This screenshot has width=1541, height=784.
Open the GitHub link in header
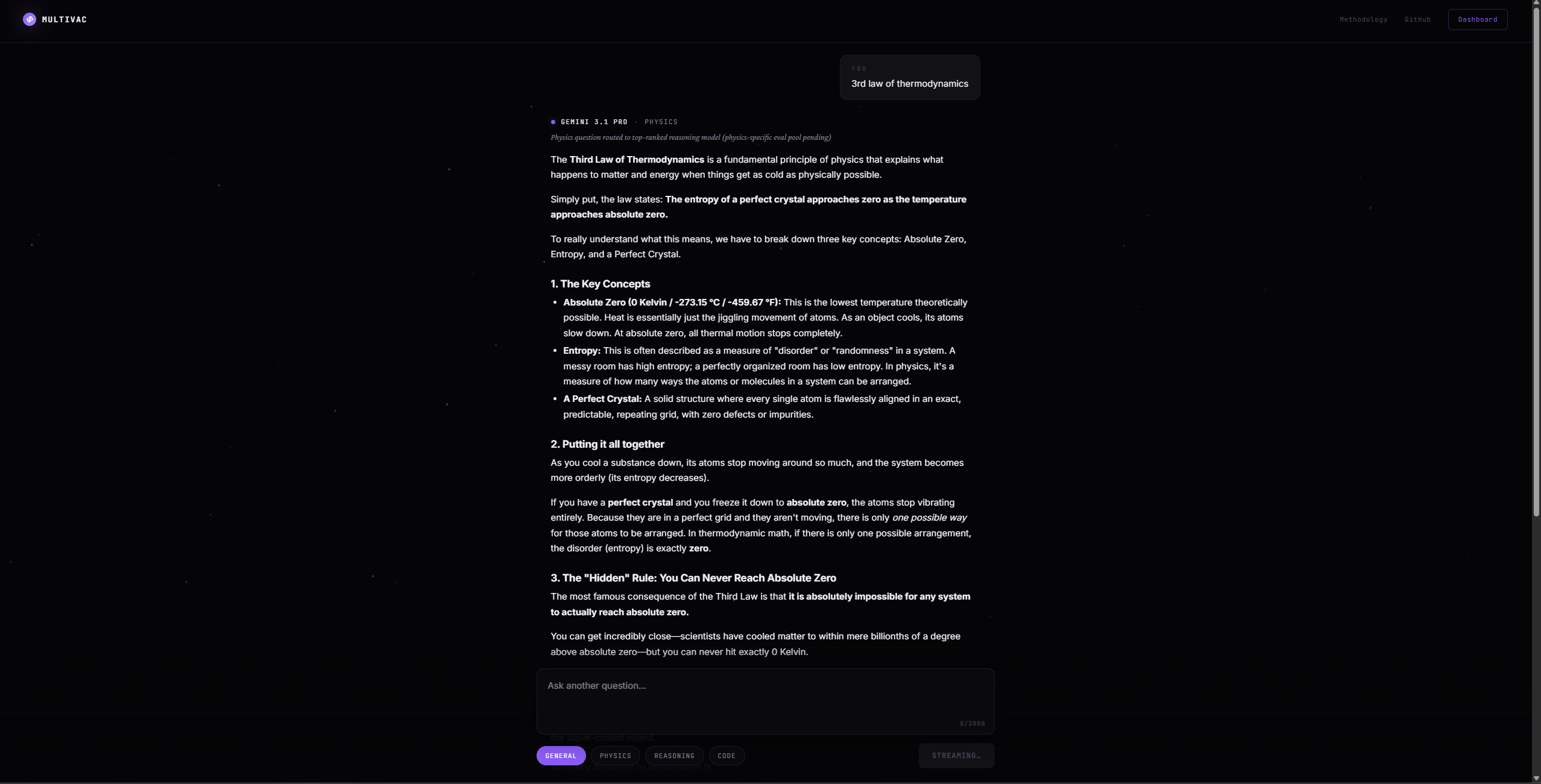point(1417,19)
